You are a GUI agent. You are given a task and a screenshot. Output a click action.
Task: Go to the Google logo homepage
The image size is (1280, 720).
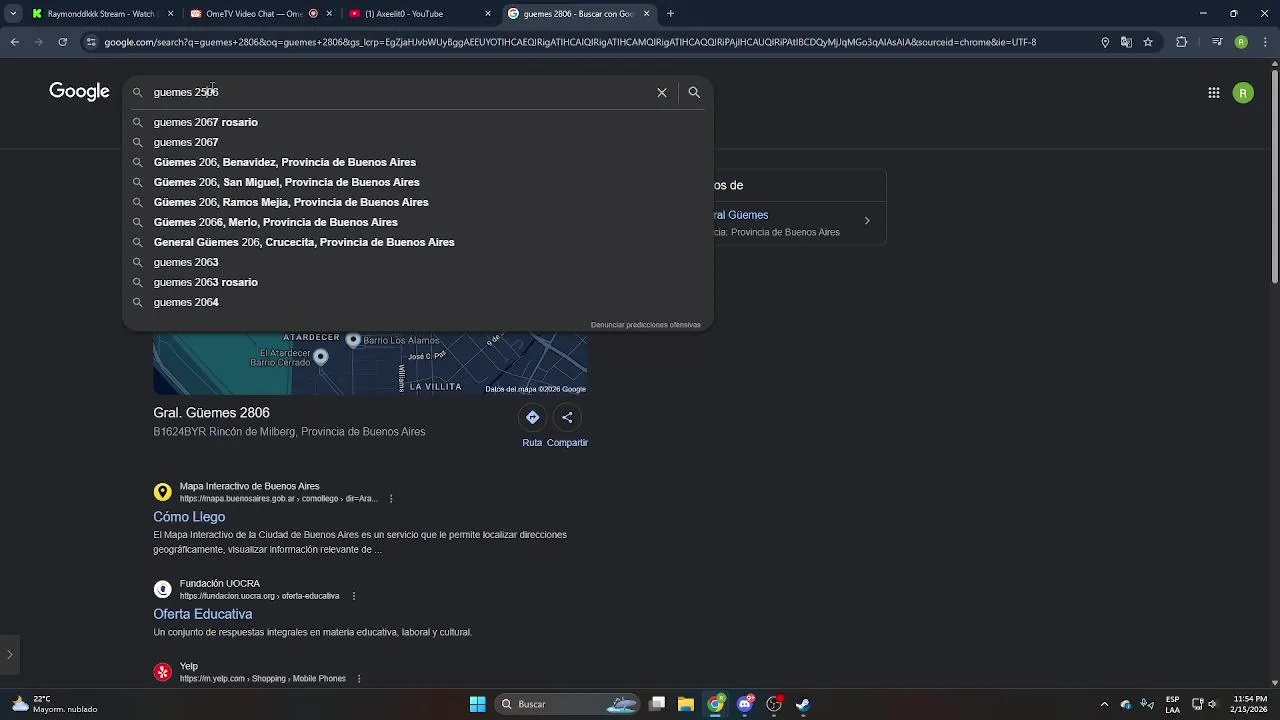point(79,92)
